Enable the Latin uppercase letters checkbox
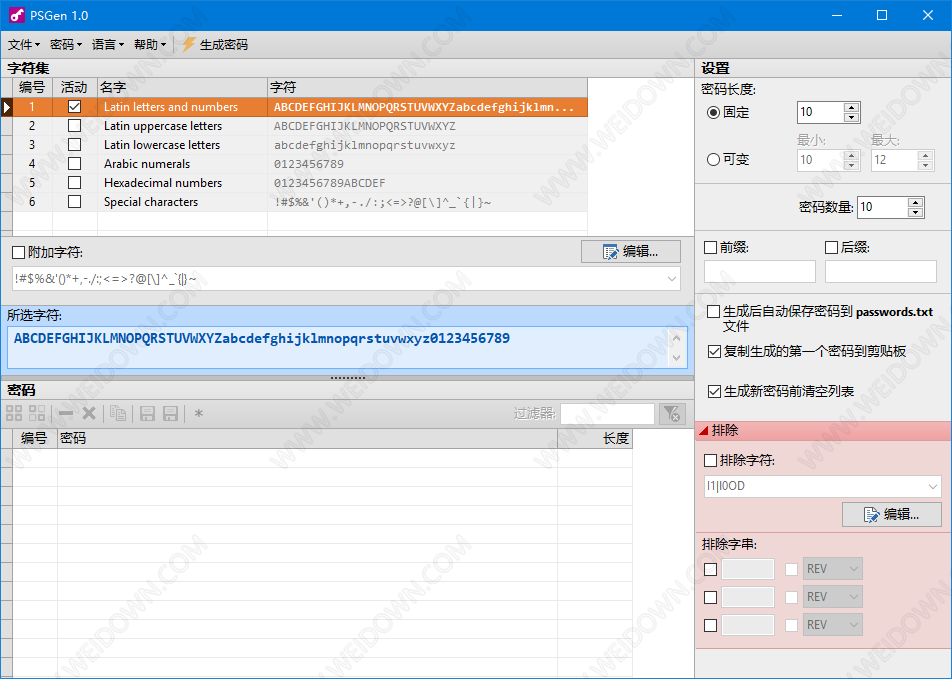 [74, 126]
